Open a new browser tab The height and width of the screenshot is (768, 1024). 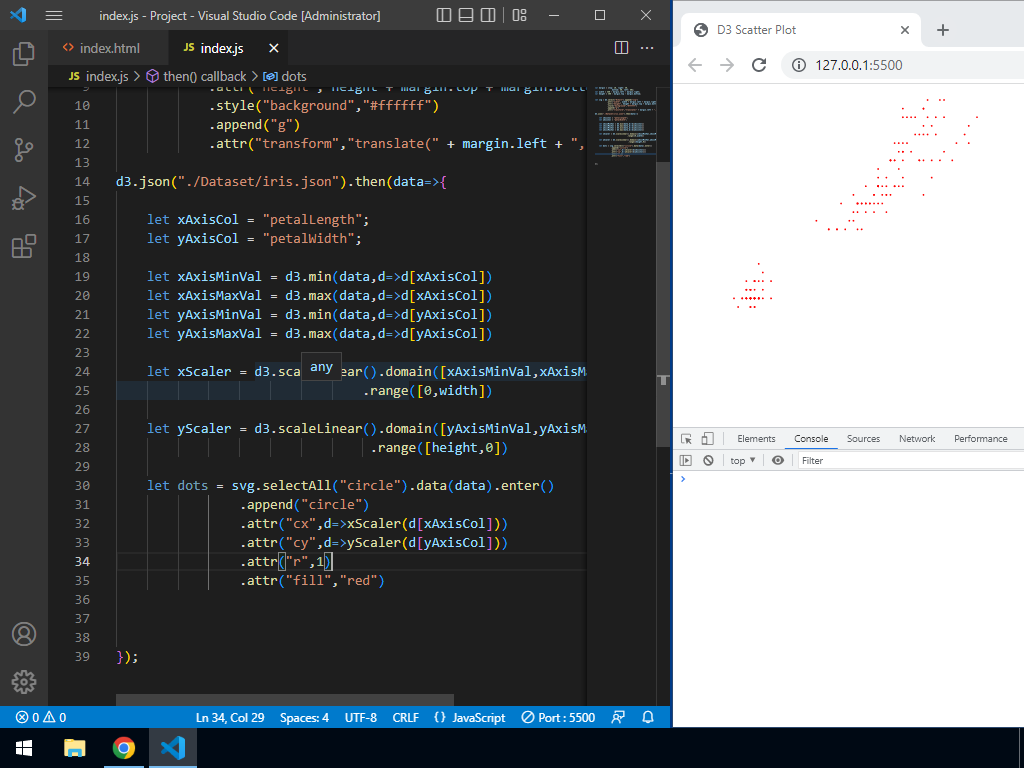coord(942,29)
